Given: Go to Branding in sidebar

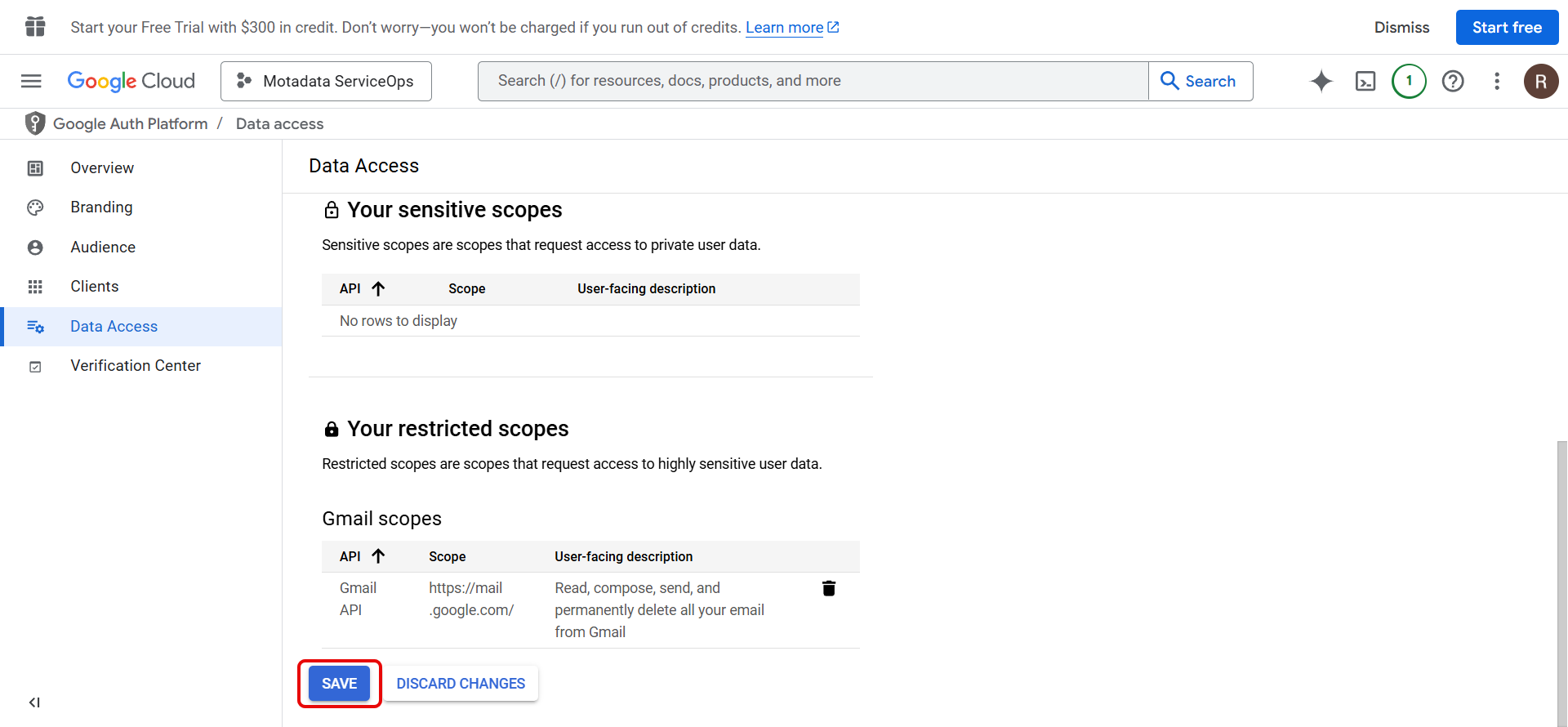Looking at the screenshot, I should point(101,207).
